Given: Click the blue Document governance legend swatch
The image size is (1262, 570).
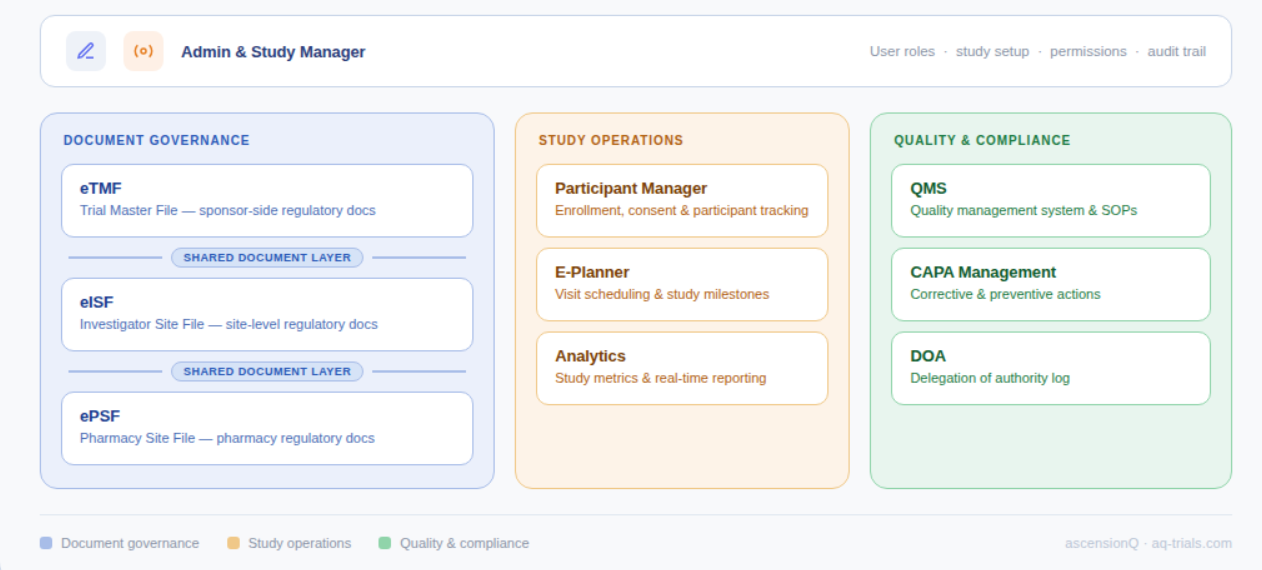Looking at the screenshot, I should tap(46, 543).
